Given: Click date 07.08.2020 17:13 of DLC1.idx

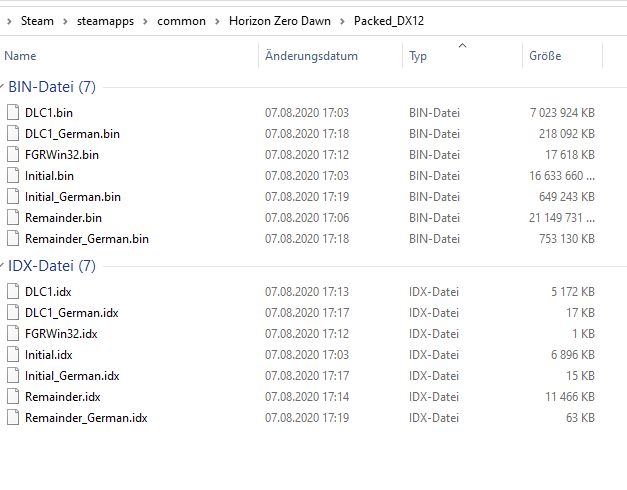Looking at the screenshot, I should 307,292.
